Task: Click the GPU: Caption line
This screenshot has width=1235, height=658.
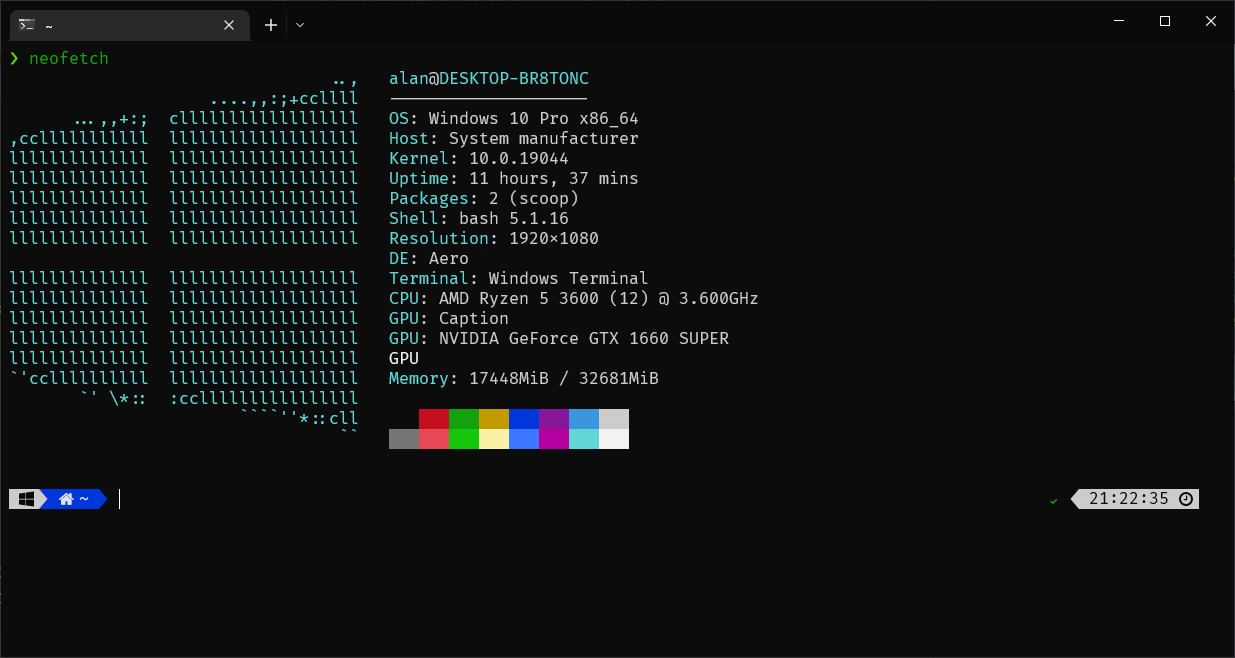Action: click(x=449, y=319)
